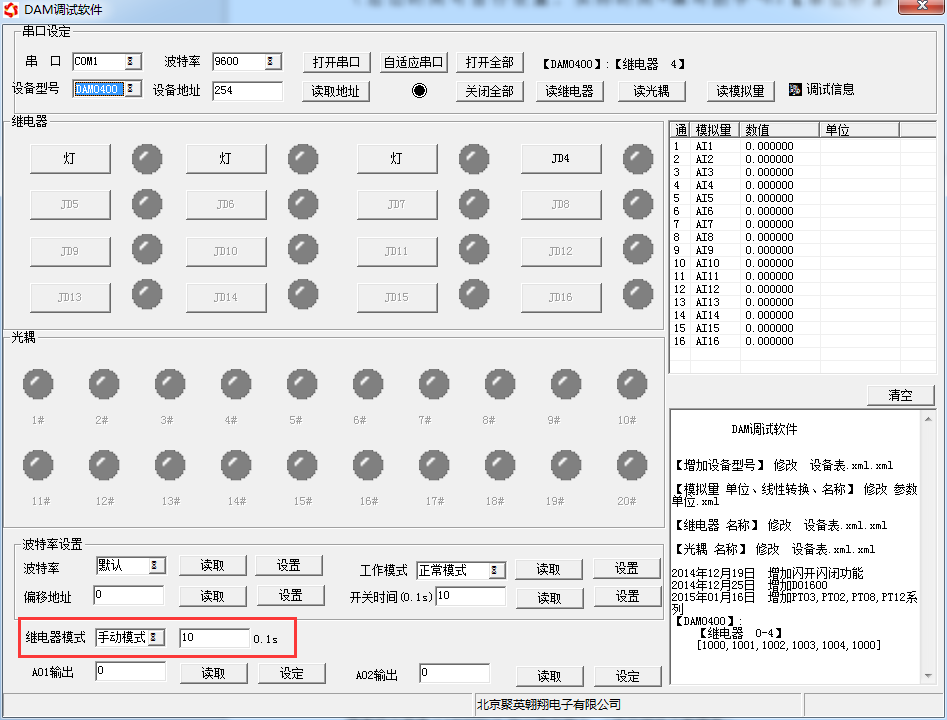Toggle relay button JD6
Image resolution: width=947 pixels, height=720 pixels.
[226, 205]
